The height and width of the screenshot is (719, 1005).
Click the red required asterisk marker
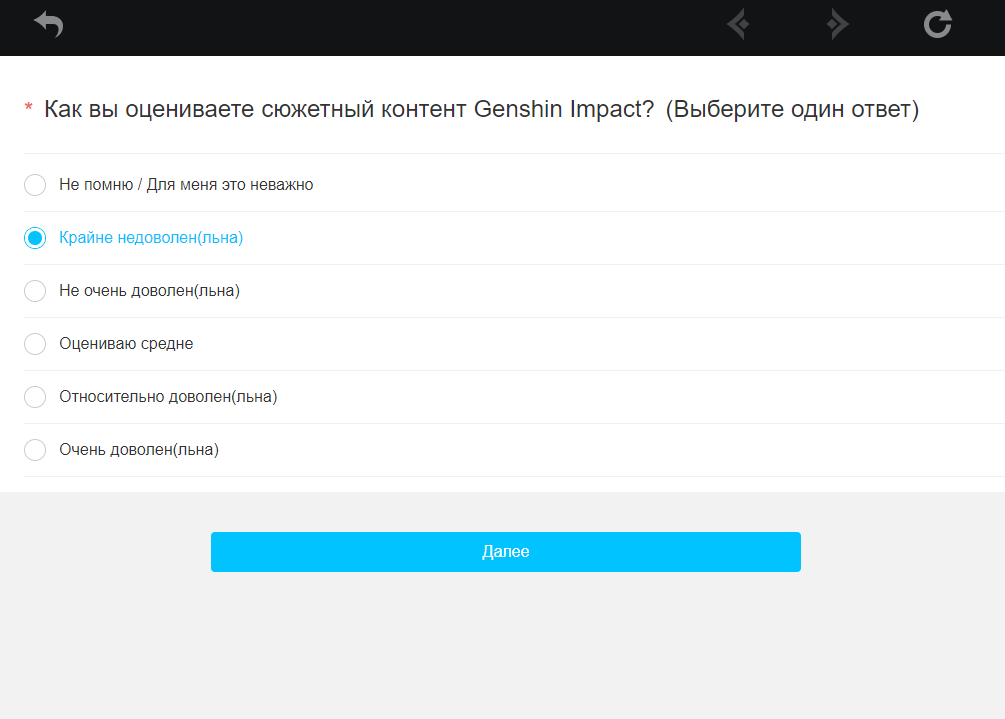[x=28, y=106]
